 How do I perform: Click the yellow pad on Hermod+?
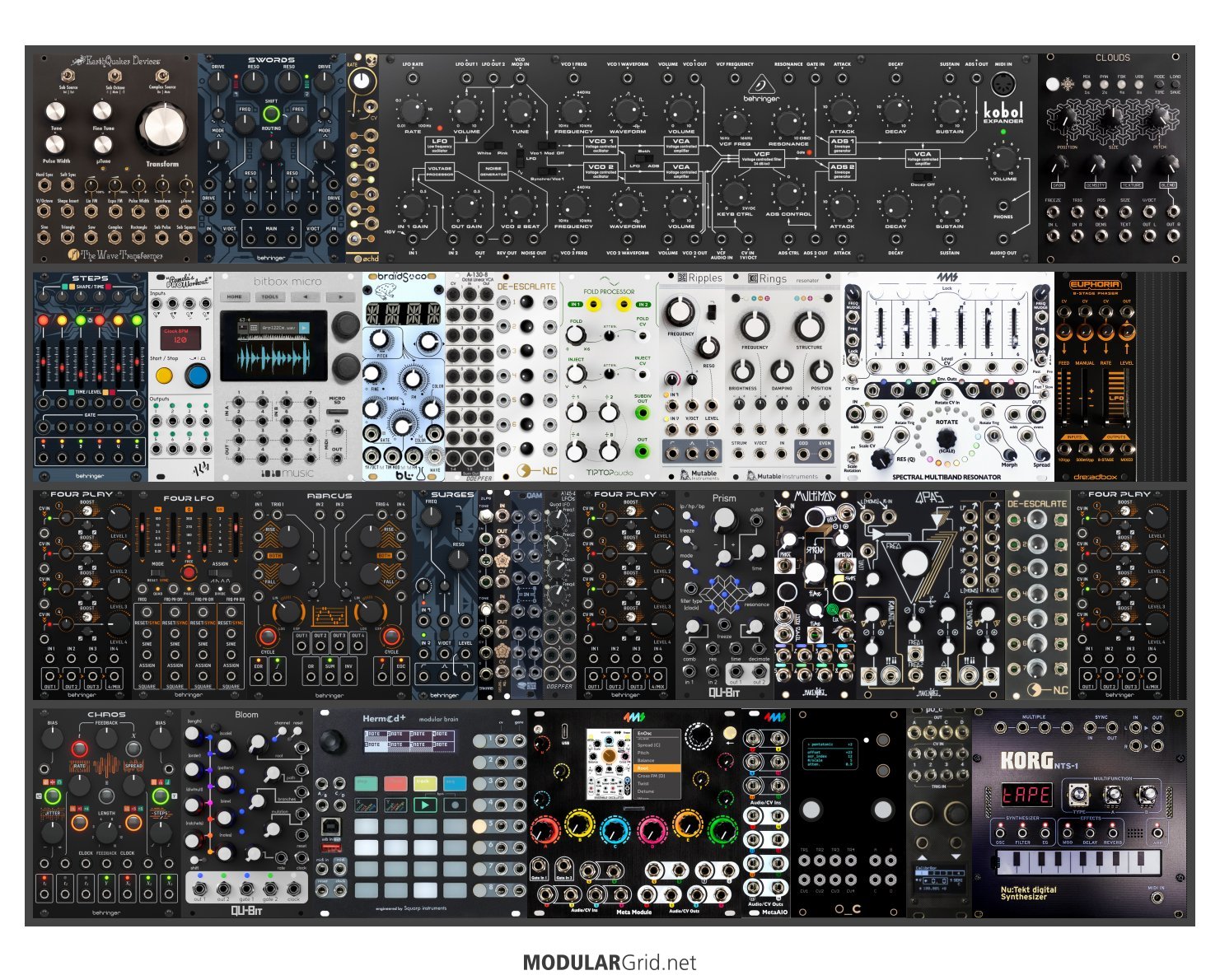[425, 782]
